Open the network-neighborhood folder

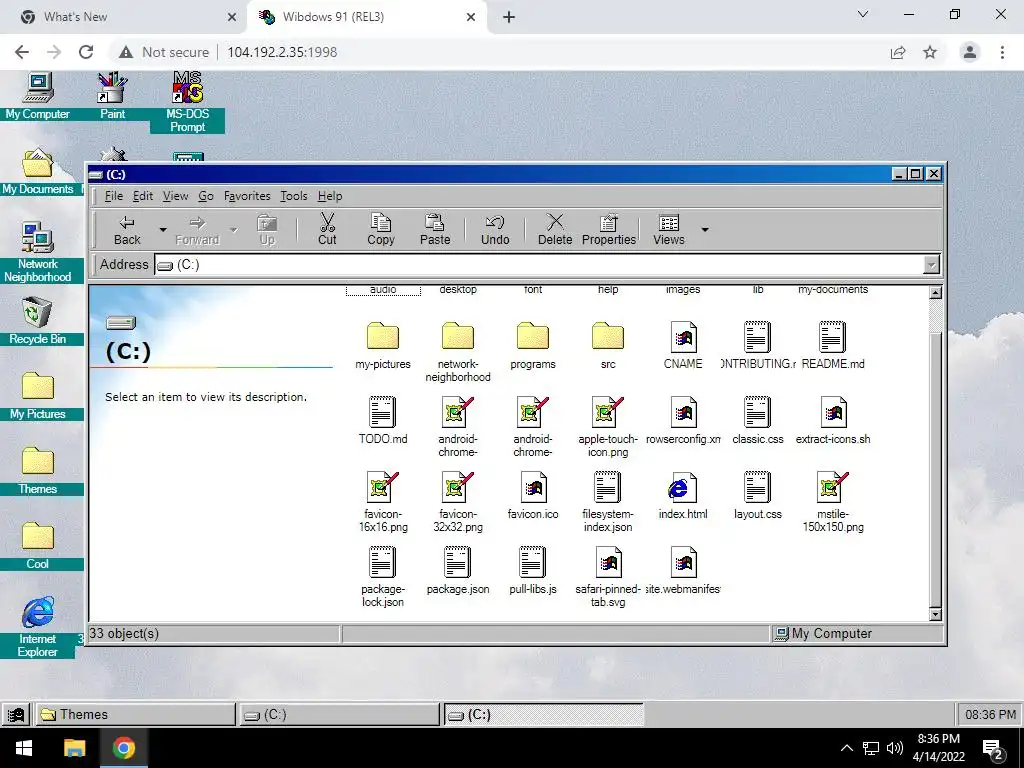pos(458,351)
